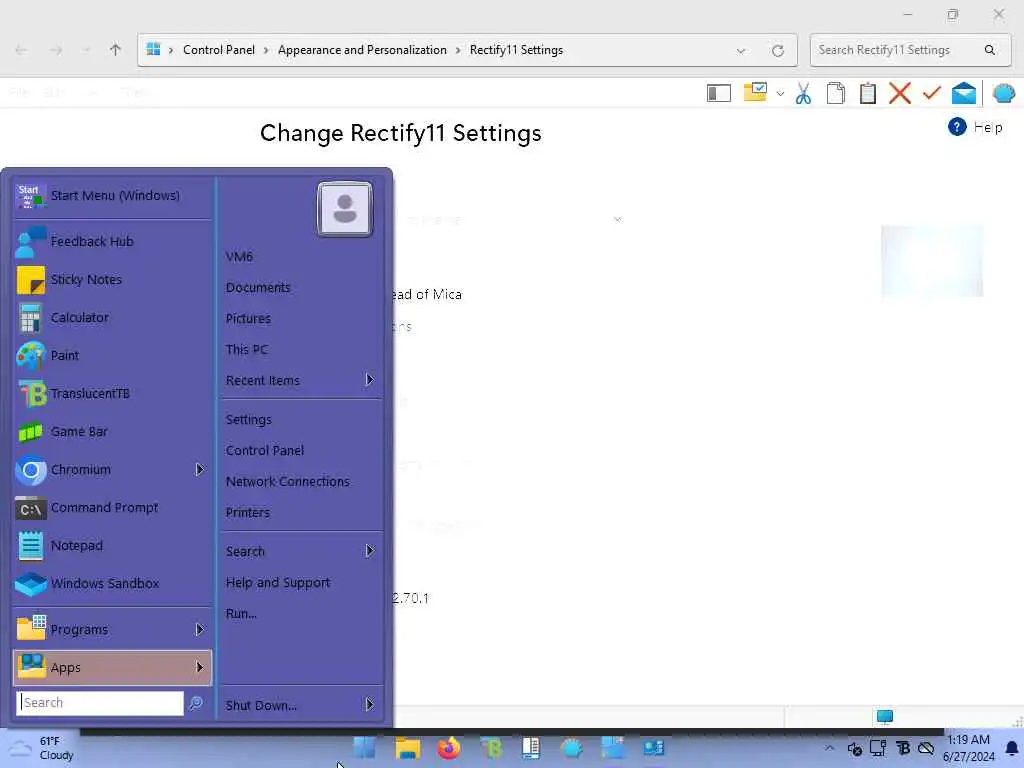This screenshot has height=768, width=1024.
Task: Open TranslucentTB in the start menu list
Action: (x=112, y=393)
